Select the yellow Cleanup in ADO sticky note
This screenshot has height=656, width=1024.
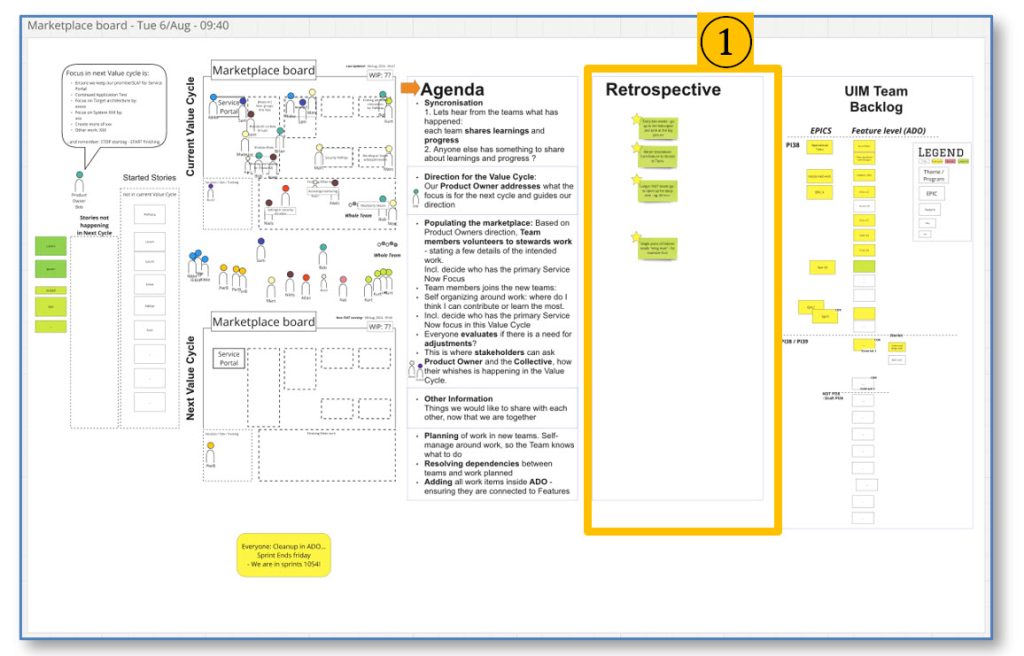[x=283, y=555]
